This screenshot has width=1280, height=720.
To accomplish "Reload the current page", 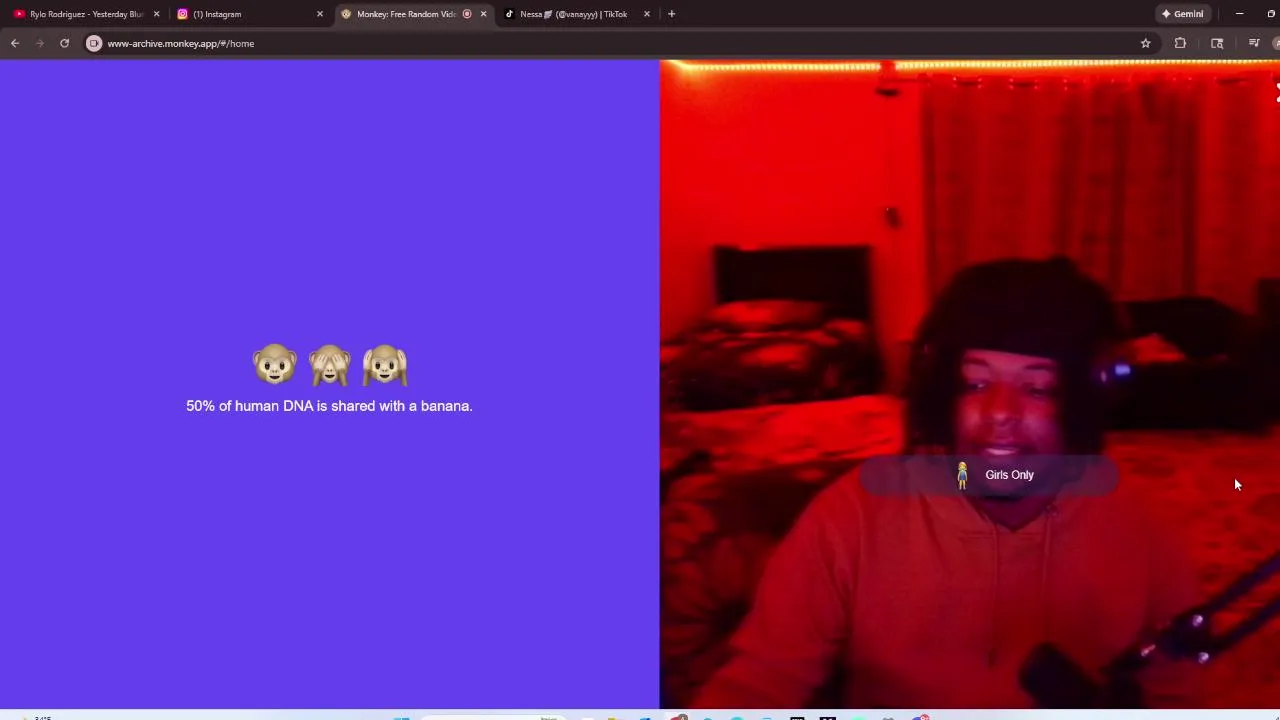I will (64, 43).
